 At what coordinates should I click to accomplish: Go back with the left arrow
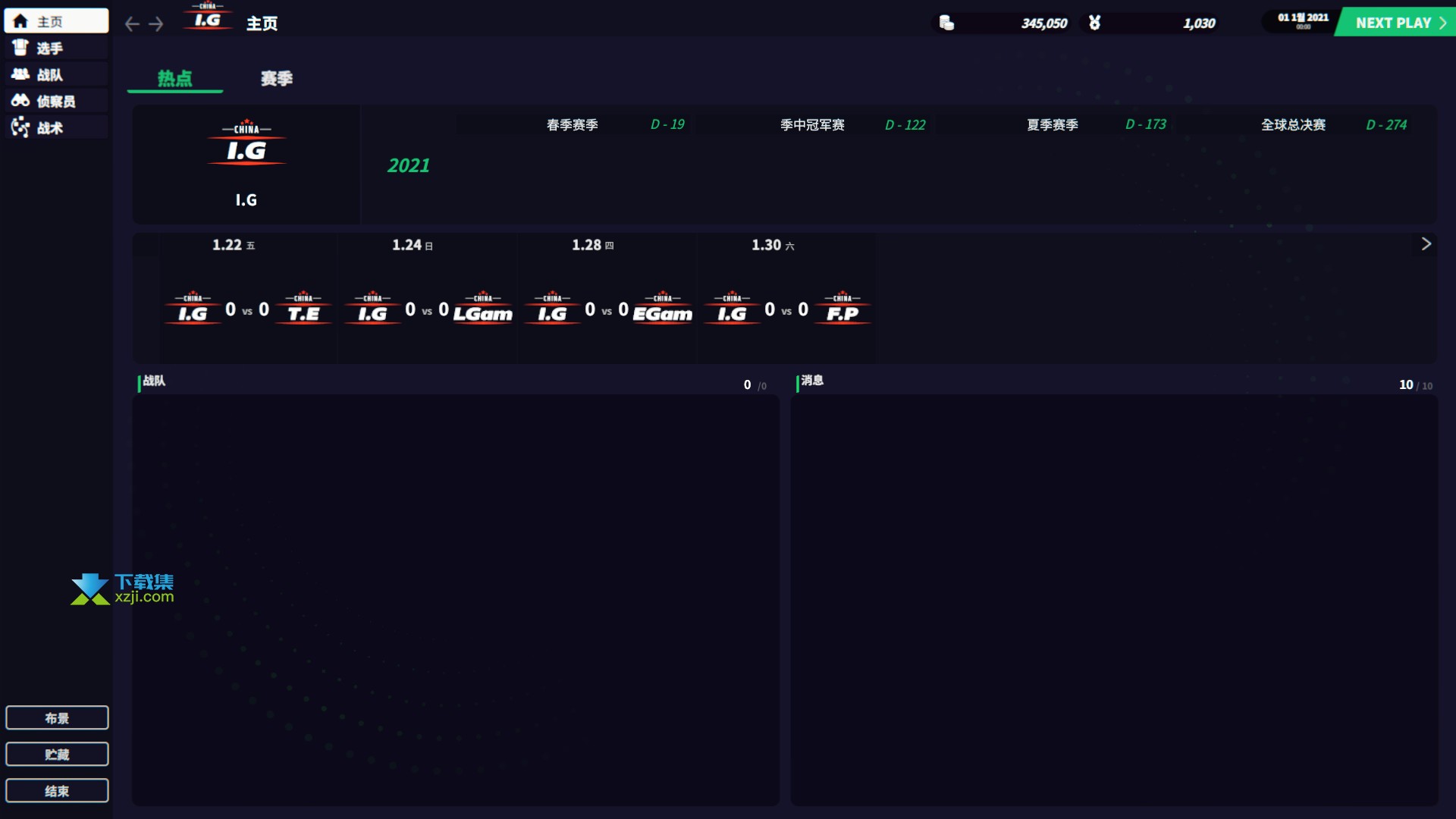tap(132, 24)
